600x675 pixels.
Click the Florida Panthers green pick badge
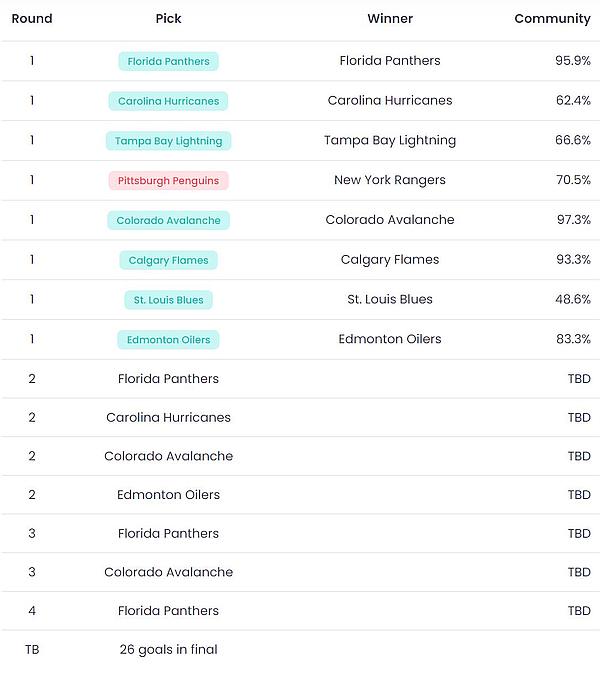coord(168,61)
